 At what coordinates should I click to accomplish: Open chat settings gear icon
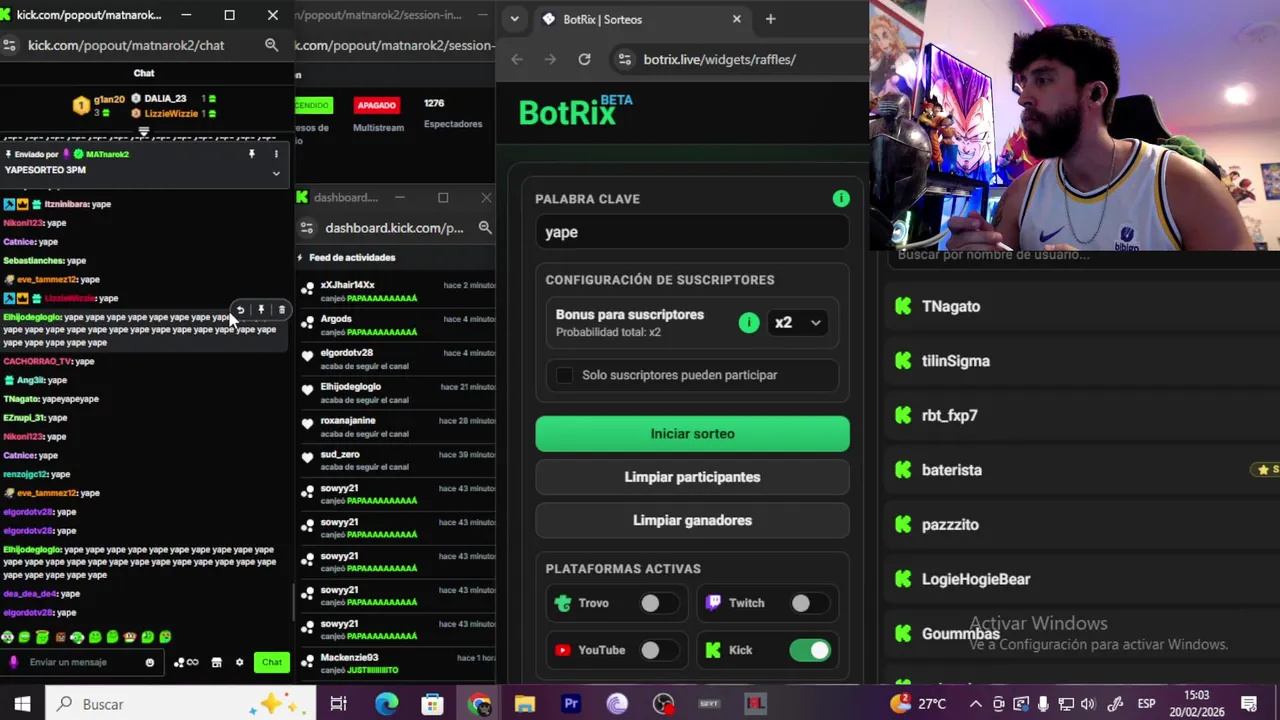click(239, 662)
